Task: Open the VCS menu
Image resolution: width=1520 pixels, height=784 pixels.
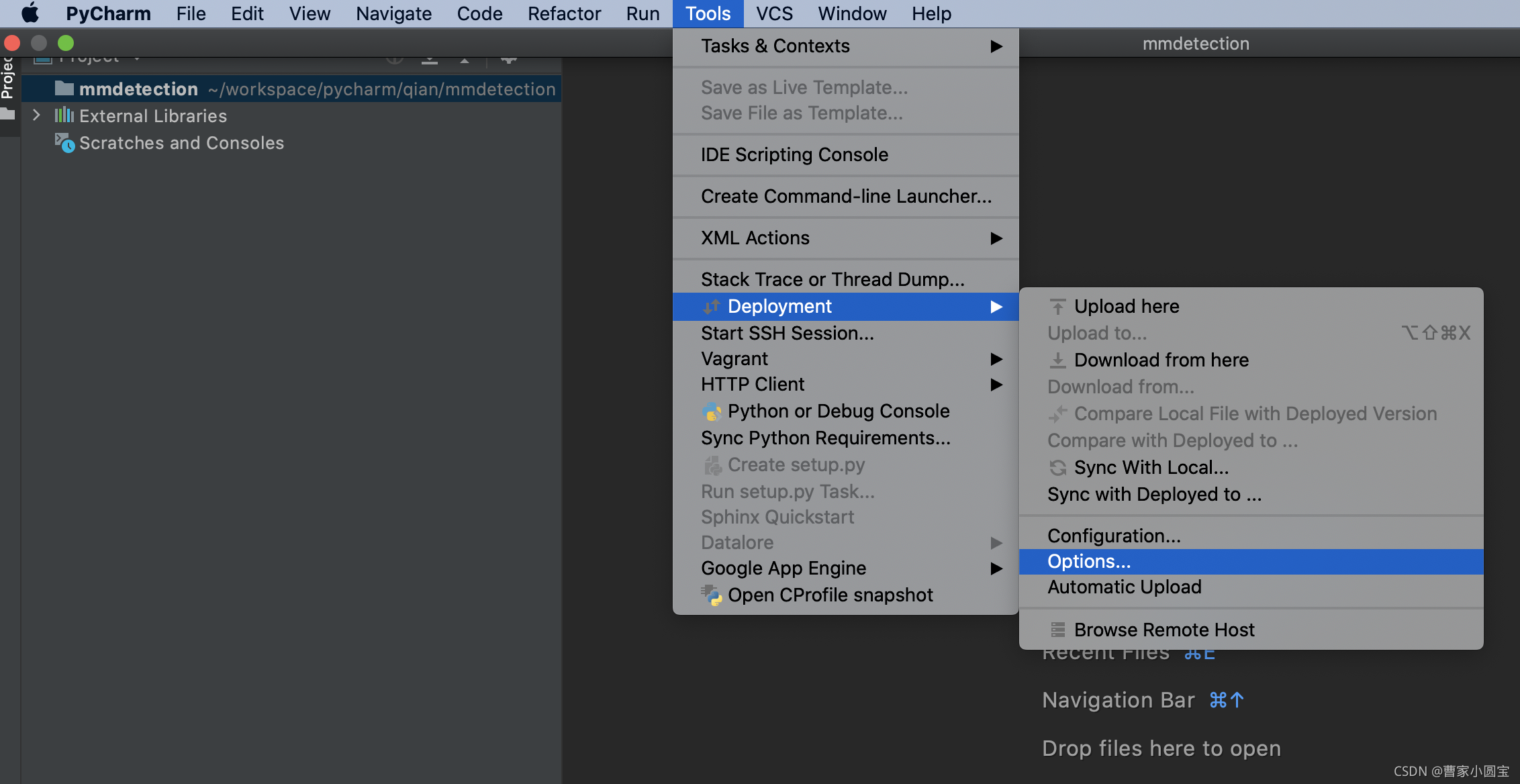Action: click(774, 13)
